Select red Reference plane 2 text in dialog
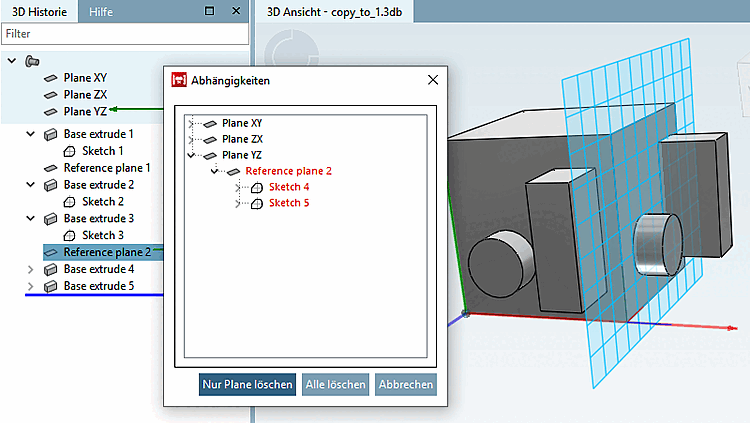 coord(288,171)
